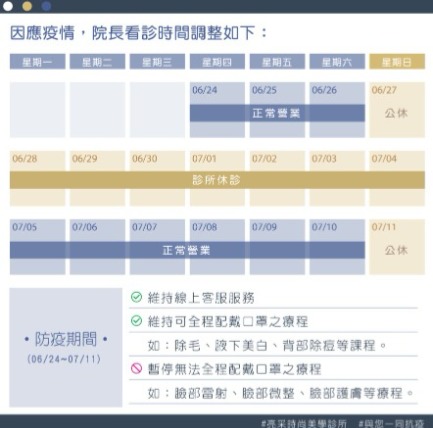Click the 07/11 公休 cell
Viewport: 433px width, 428px height.
pos(397,247)
